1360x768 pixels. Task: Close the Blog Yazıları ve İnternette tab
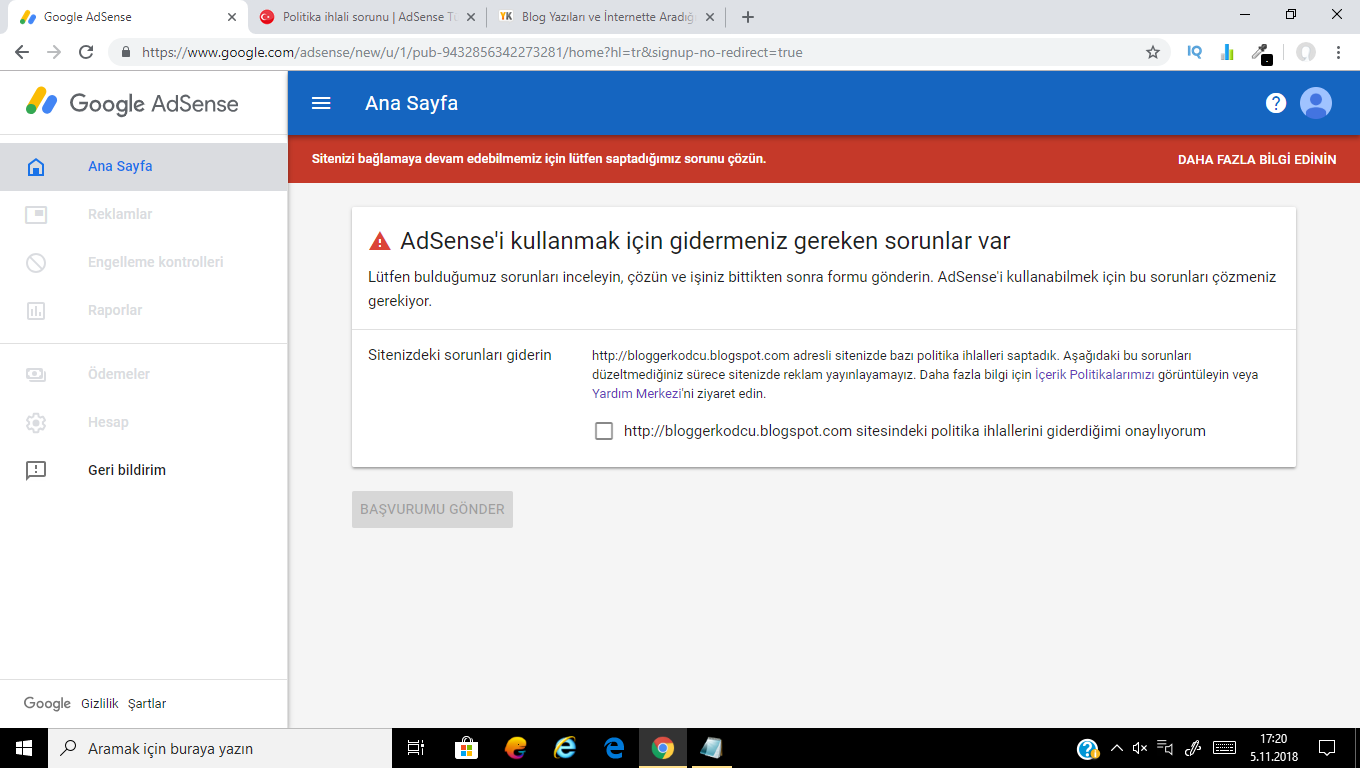pyautogui.click(x=710, y=17)
